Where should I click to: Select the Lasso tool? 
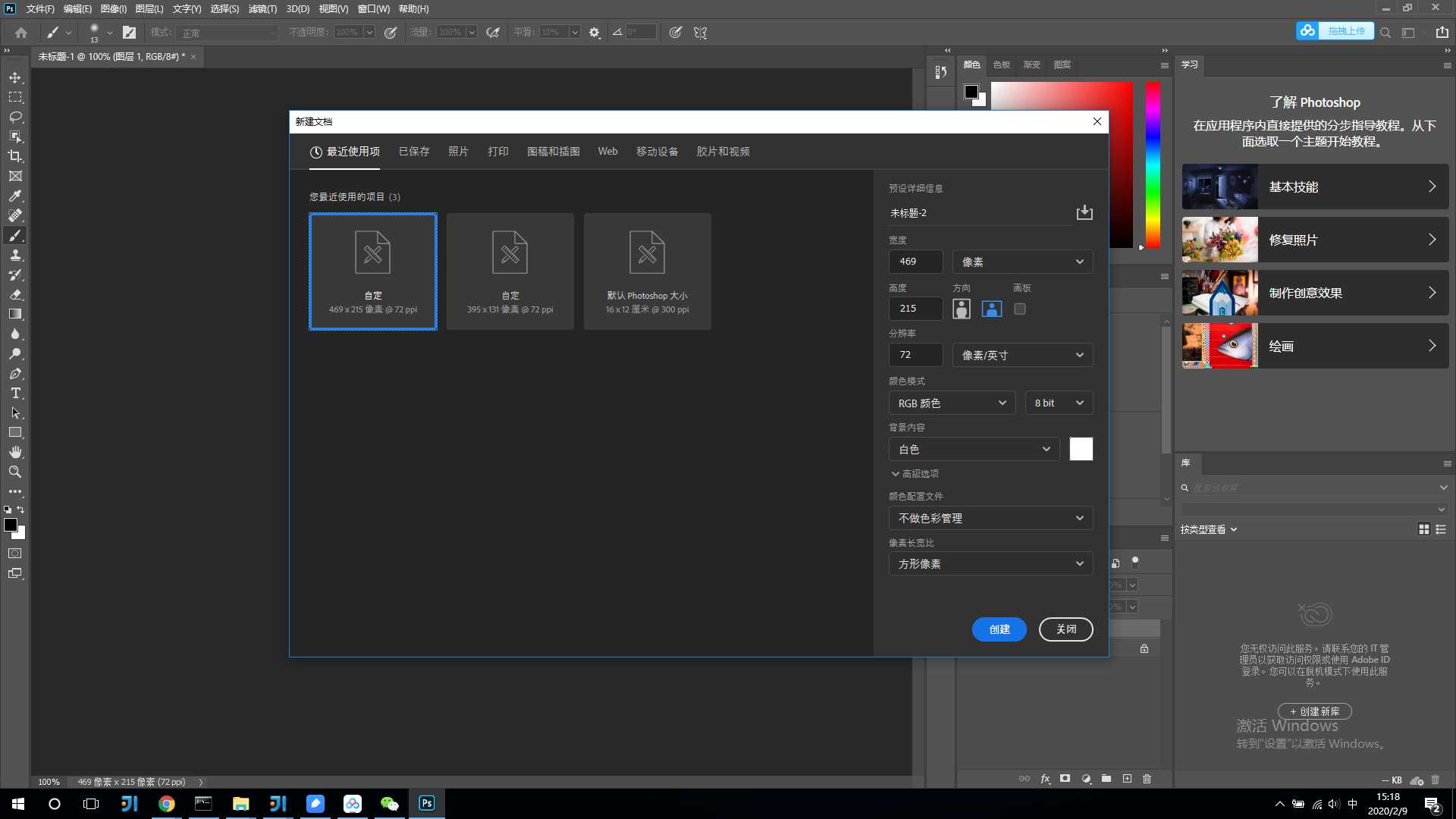(15, 117)
